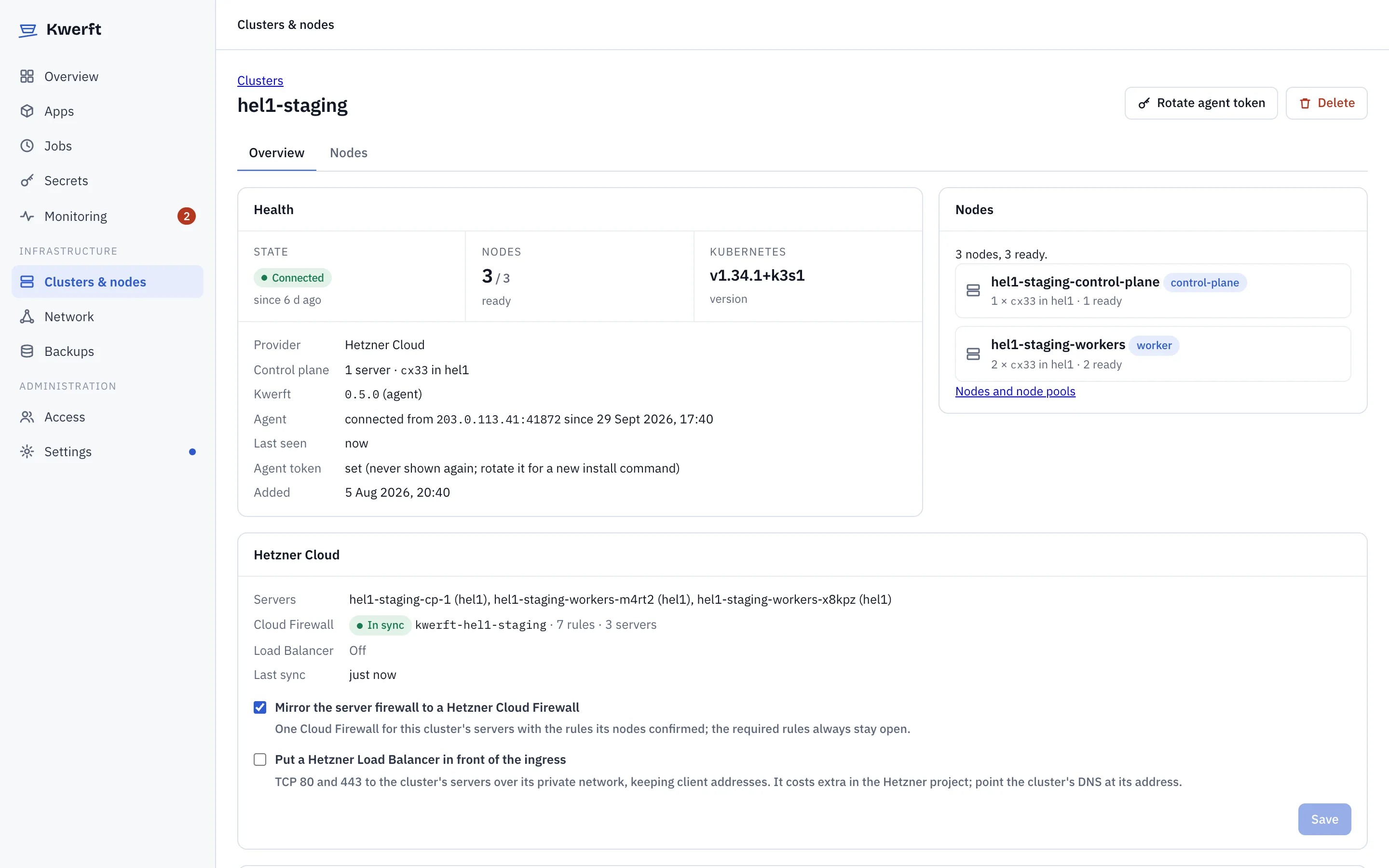The image size is (1389, 868).
Task: Open the hel1-staging-workers pool card
Action: click(x=1153, y=353)
